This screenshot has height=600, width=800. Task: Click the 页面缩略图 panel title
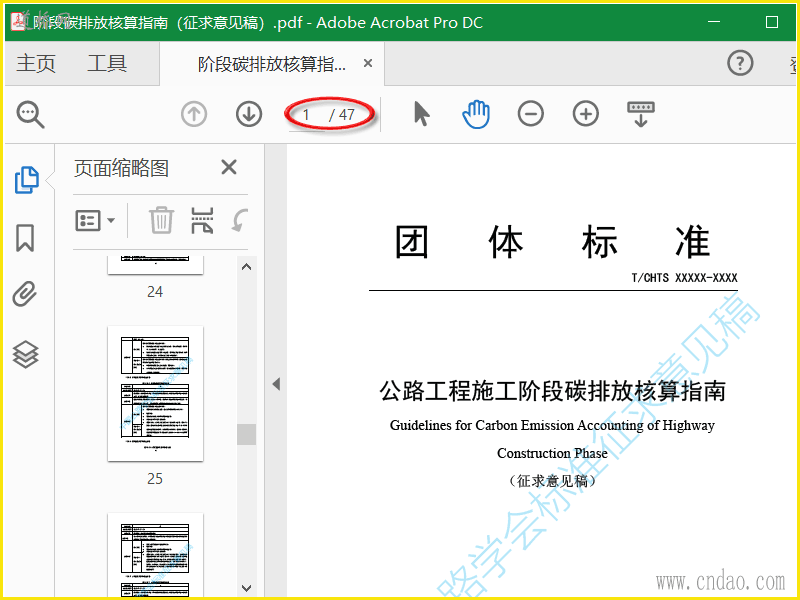click(121, 168)
